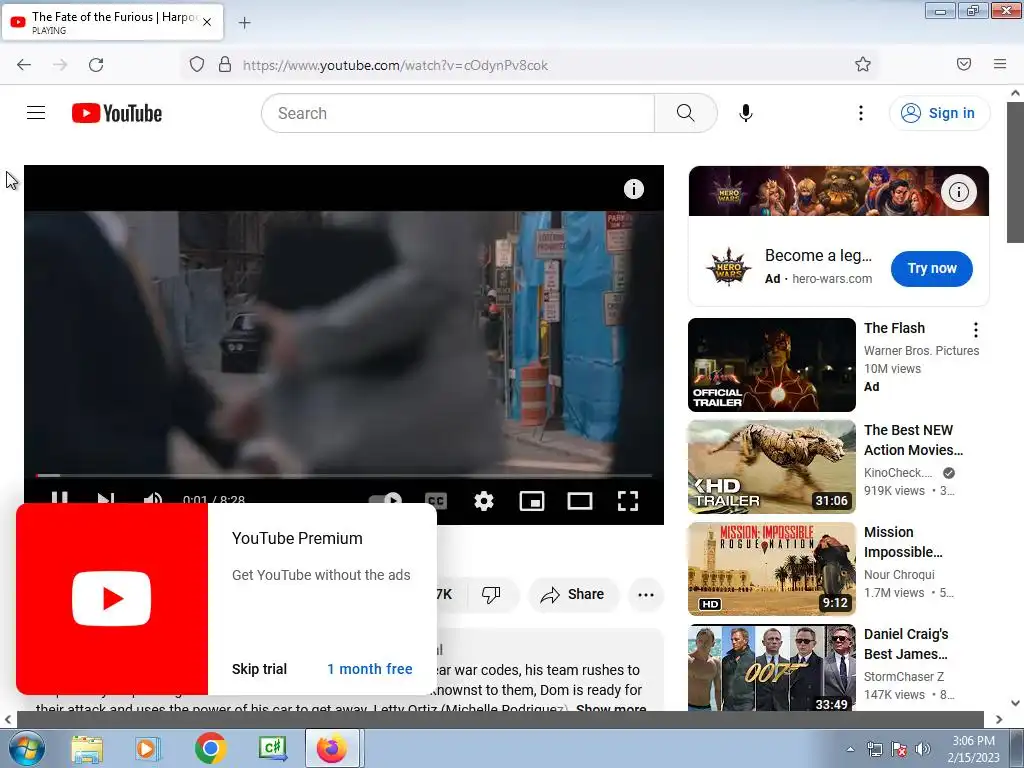Seek on the video progress bar

[x=344, y=475]
